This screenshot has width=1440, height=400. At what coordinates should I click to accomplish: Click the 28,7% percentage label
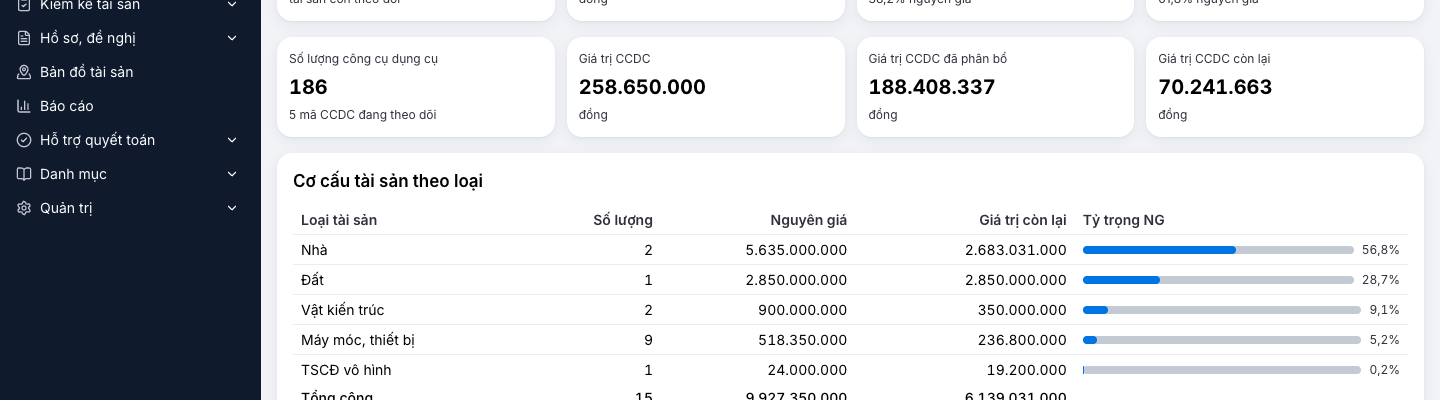(1381, 280)
